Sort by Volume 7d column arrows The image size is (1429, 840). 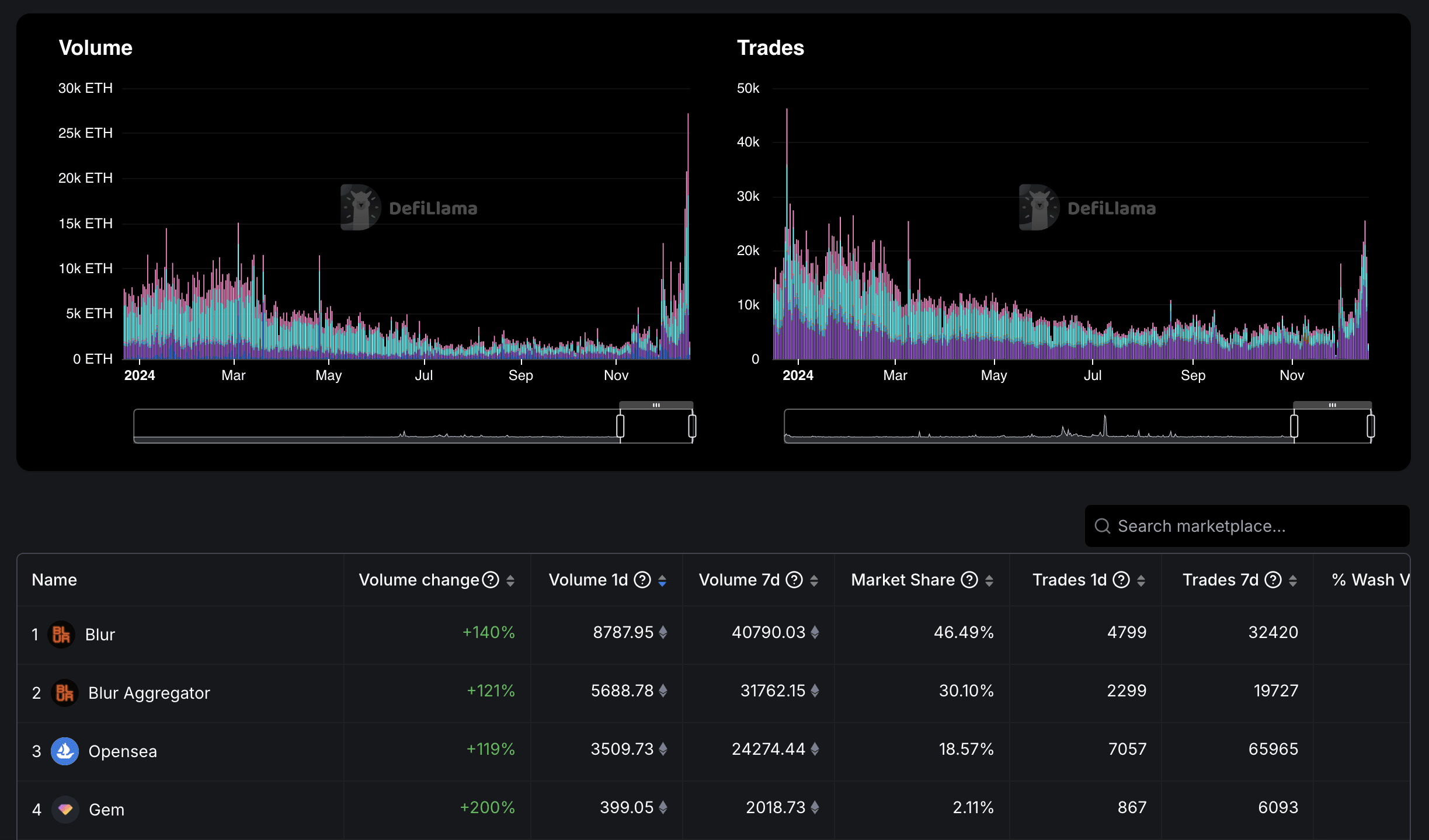(x=814, y=580)
